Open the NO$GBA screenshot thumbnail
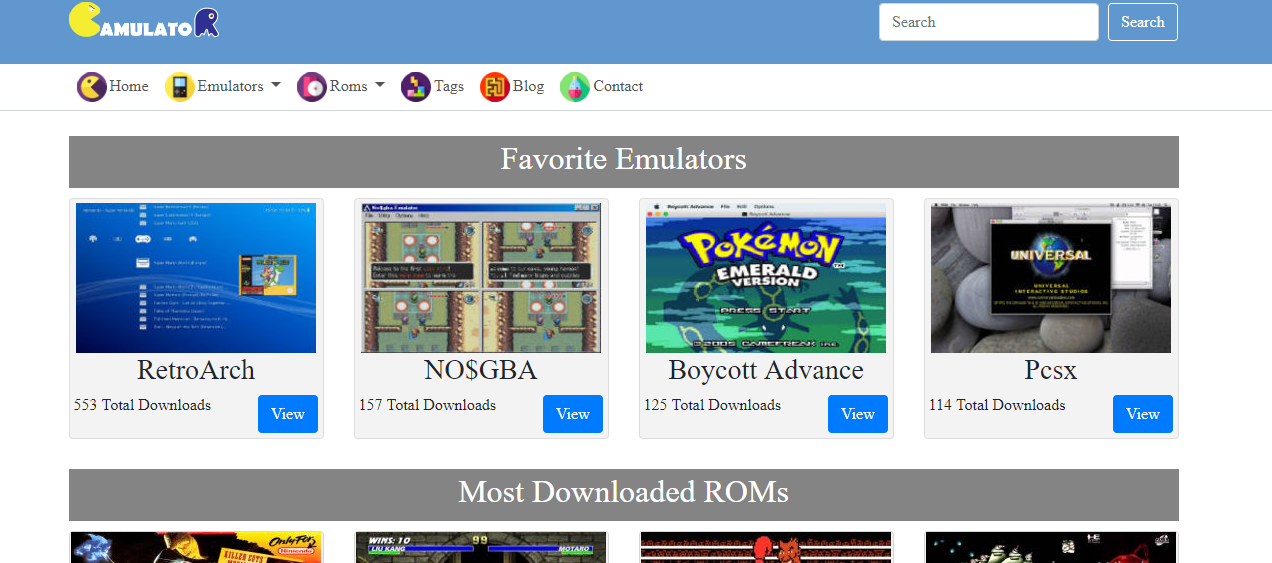 pos(481,278)
